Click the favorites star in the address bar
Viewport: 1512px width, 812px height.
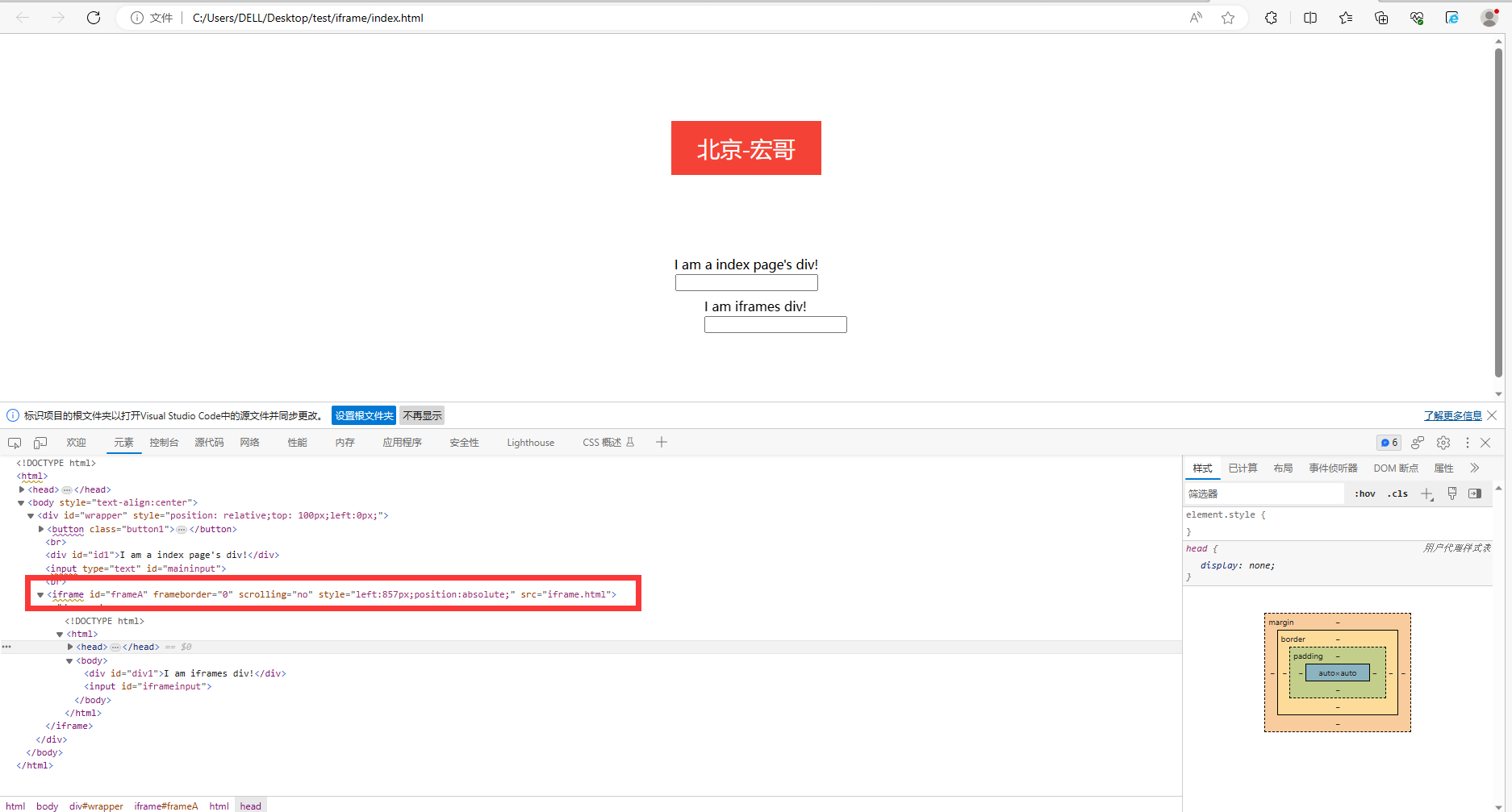coord(1229,17)
